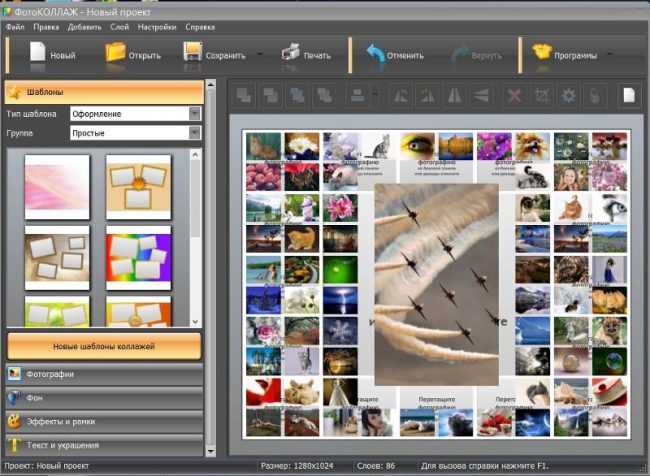Open the Файл menu
The image size is (650, 476).
(15, 27)
